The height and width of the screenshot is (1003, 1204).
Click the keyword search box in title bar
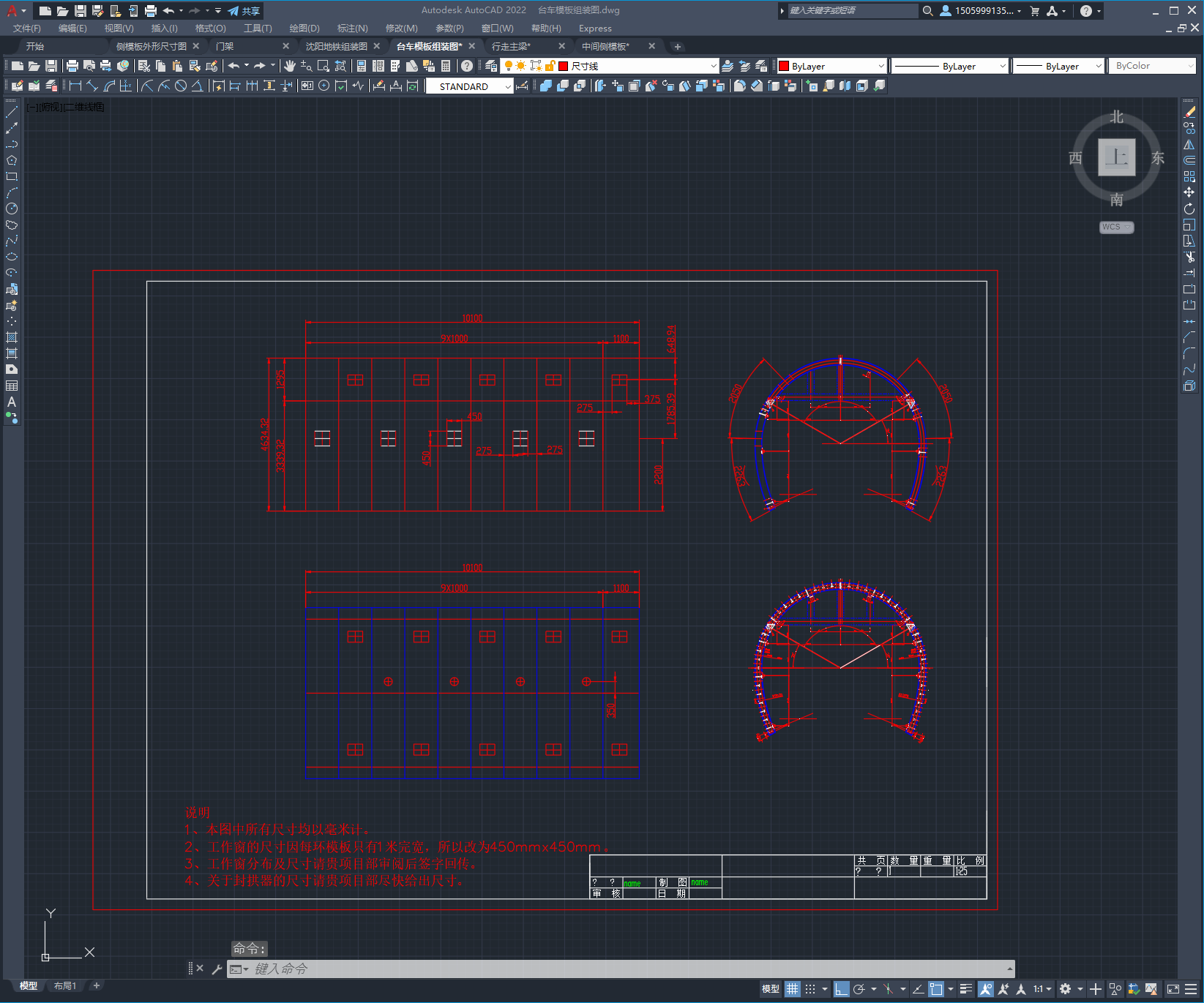coord(853,11)
